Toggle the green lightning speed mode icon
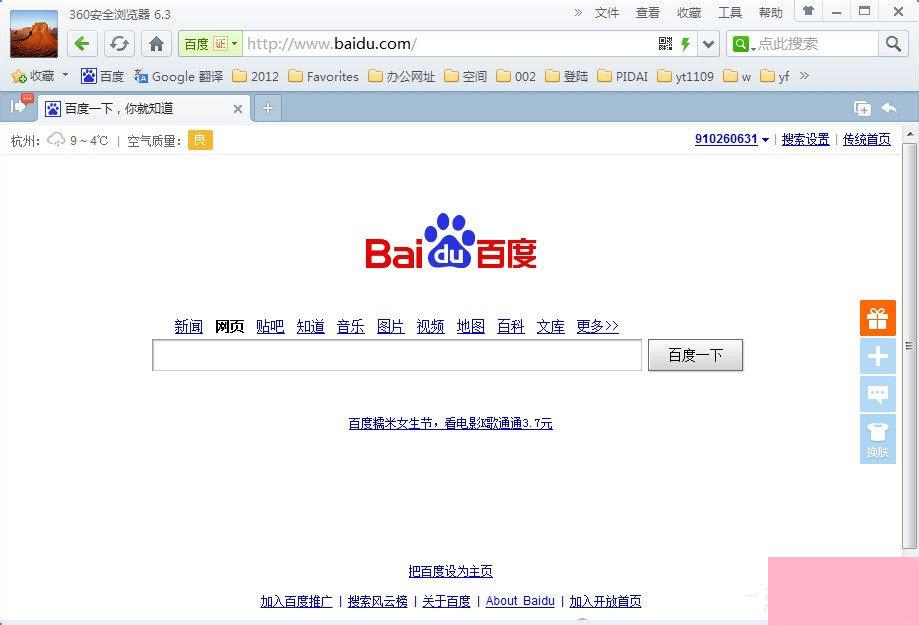Viewport: 919px width, 625px height. click(685, 44)
